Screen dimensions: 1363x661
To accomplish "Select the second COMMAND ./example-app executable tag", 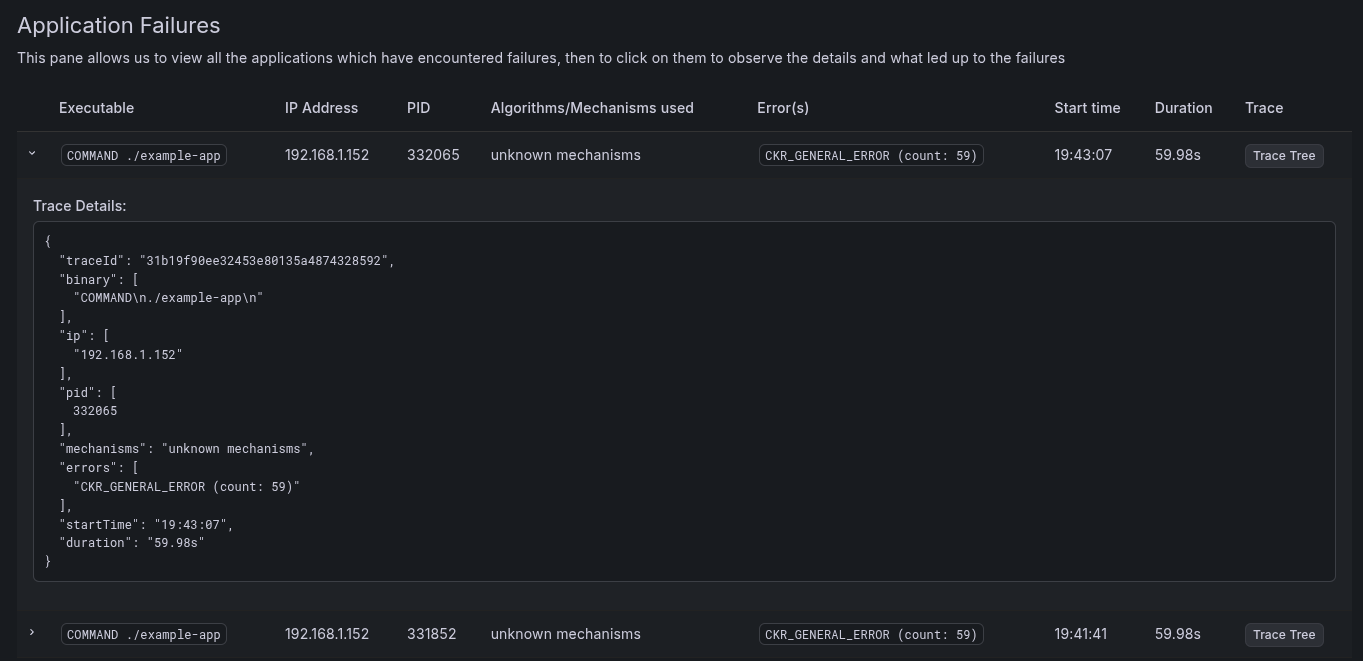I will [x=144, y=634].
